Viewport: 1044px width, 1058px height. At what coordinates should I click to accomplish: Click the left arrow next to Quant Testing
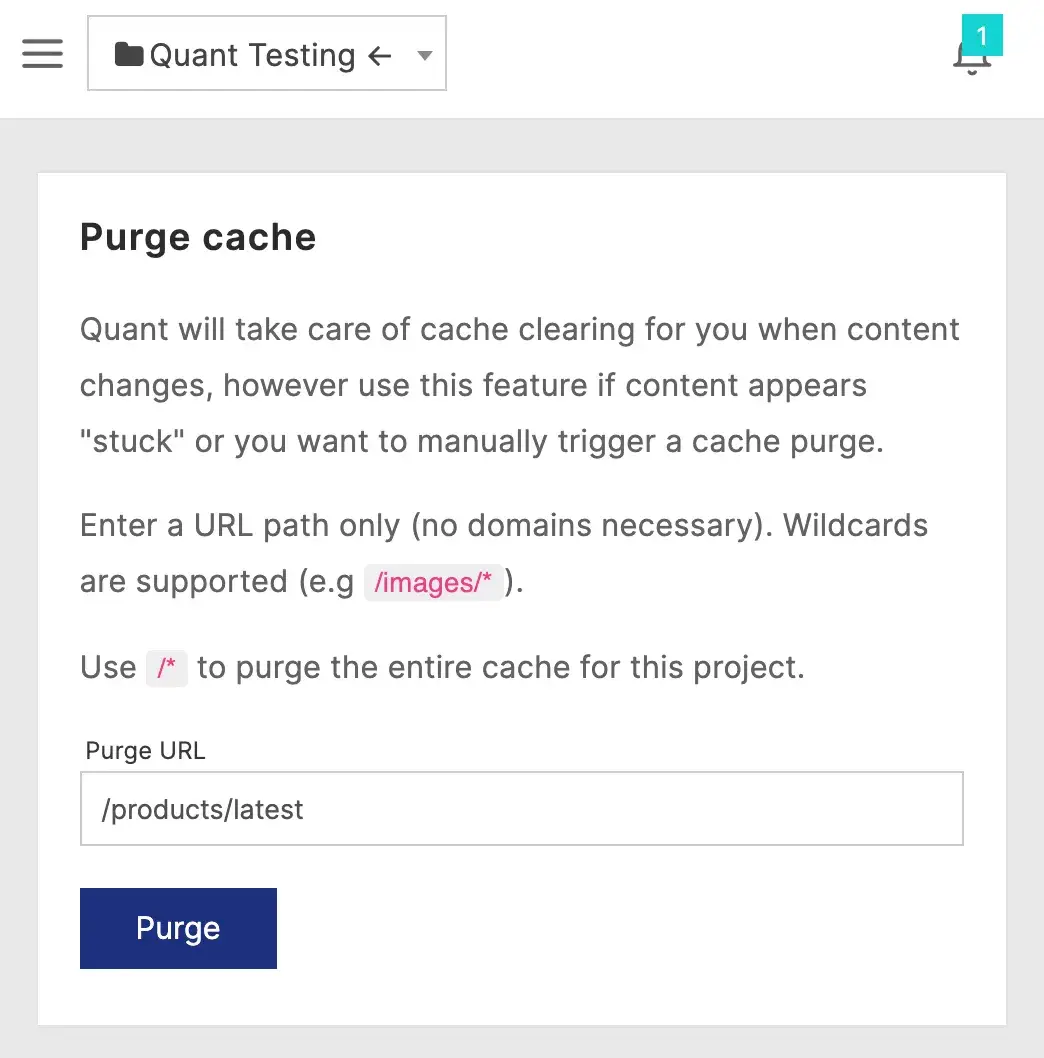[380, 56]
